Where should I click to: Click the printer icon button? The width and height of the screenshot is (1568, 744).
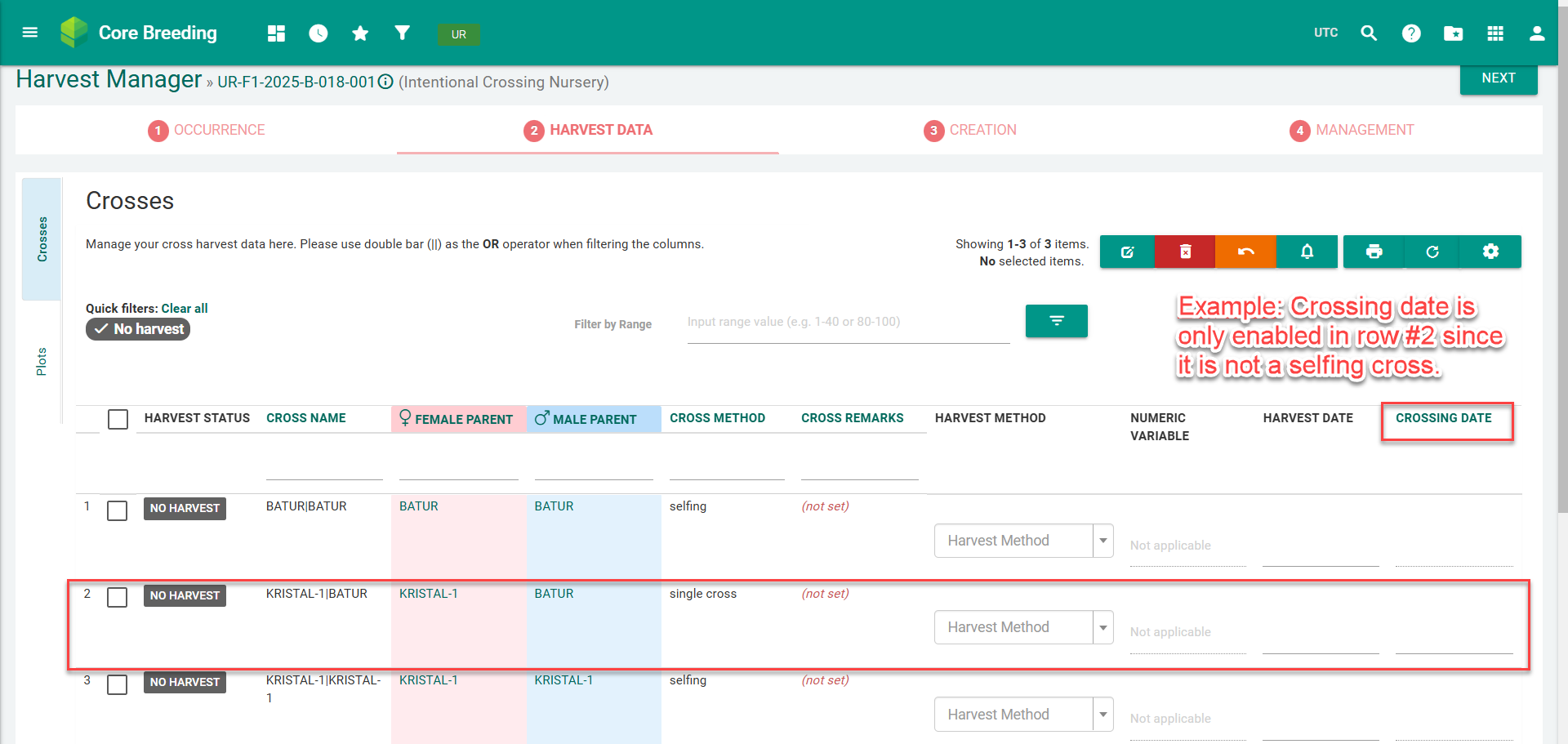[1374, 252]
